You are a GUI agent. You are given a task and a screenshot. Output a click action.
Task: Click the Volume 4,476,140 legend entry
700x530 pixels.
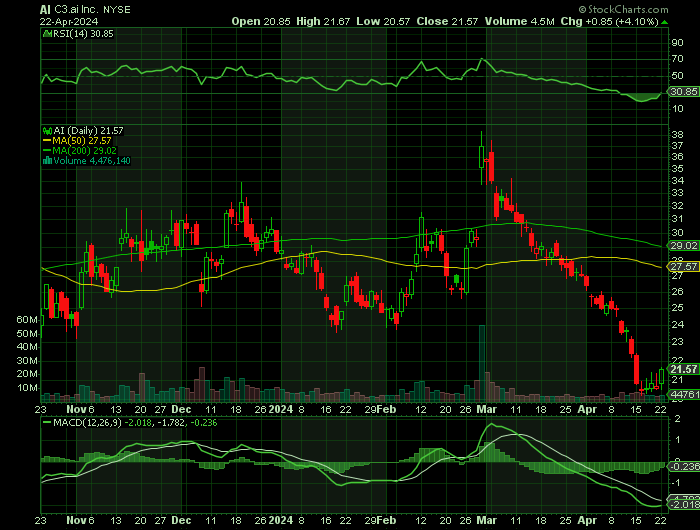point(92,161)
